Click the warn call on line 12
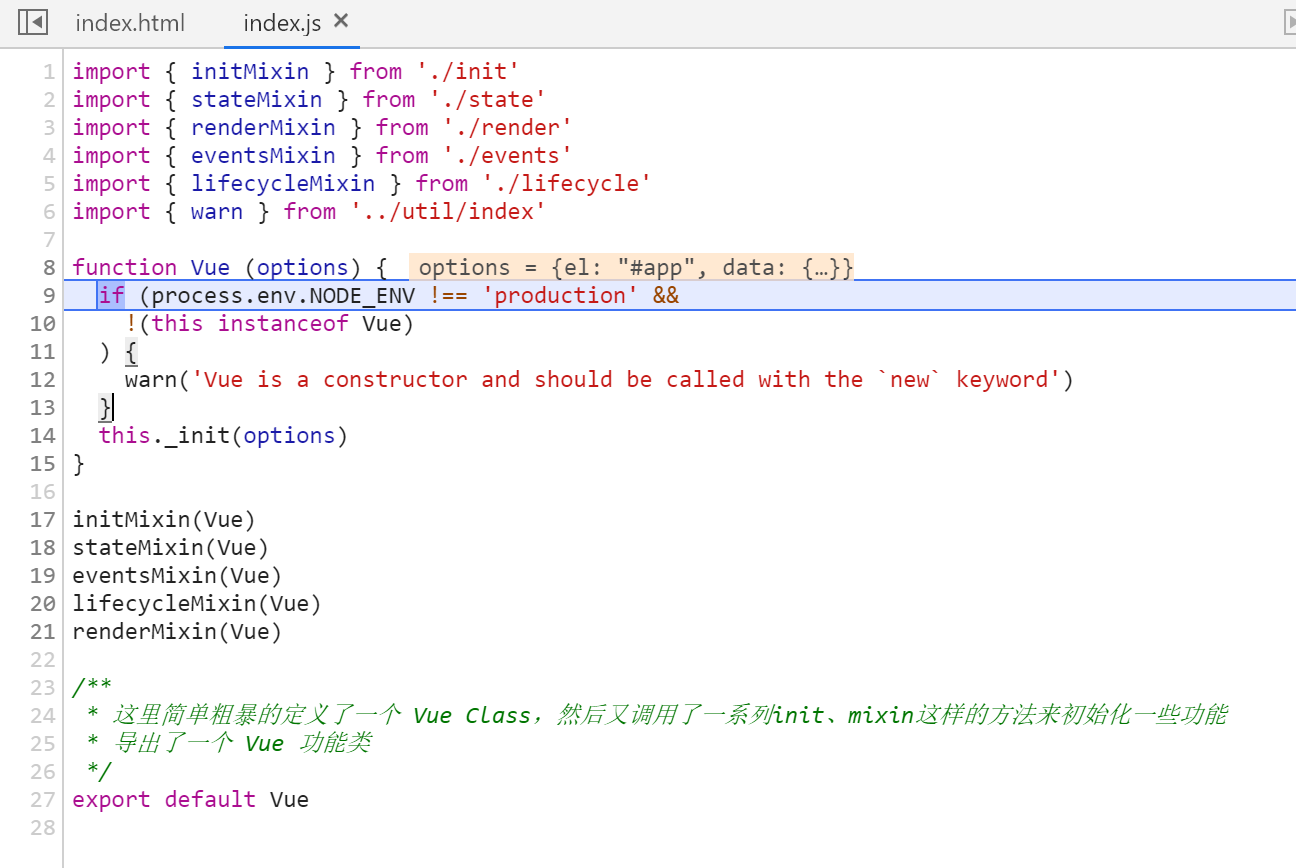 [x=151, y=380]
